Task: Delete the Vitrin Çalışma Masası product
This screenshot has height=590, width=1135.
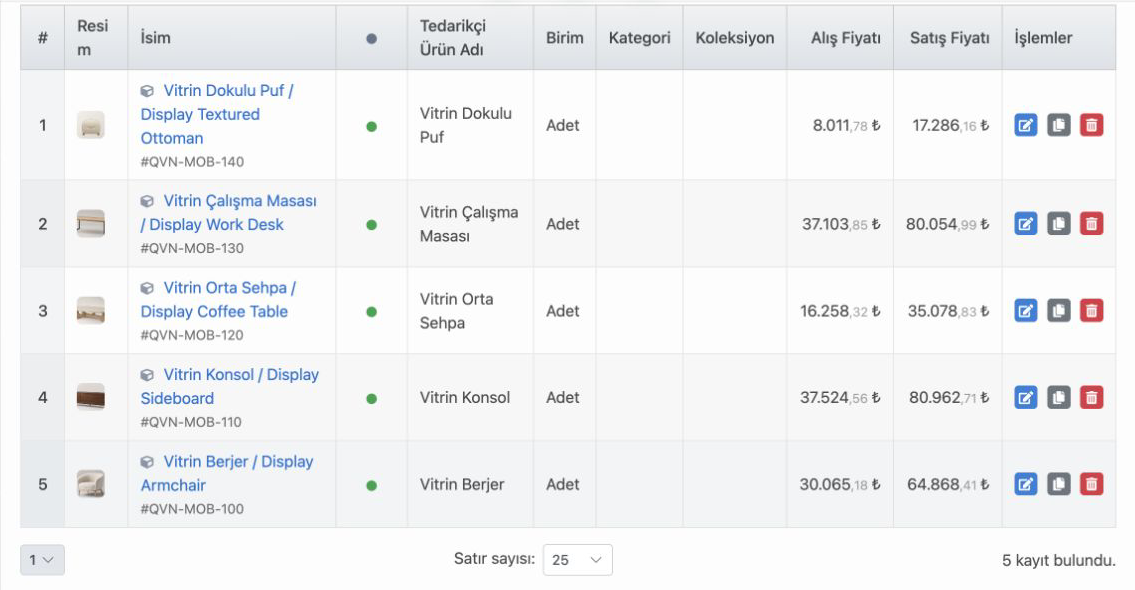Action: [1092, 224]
